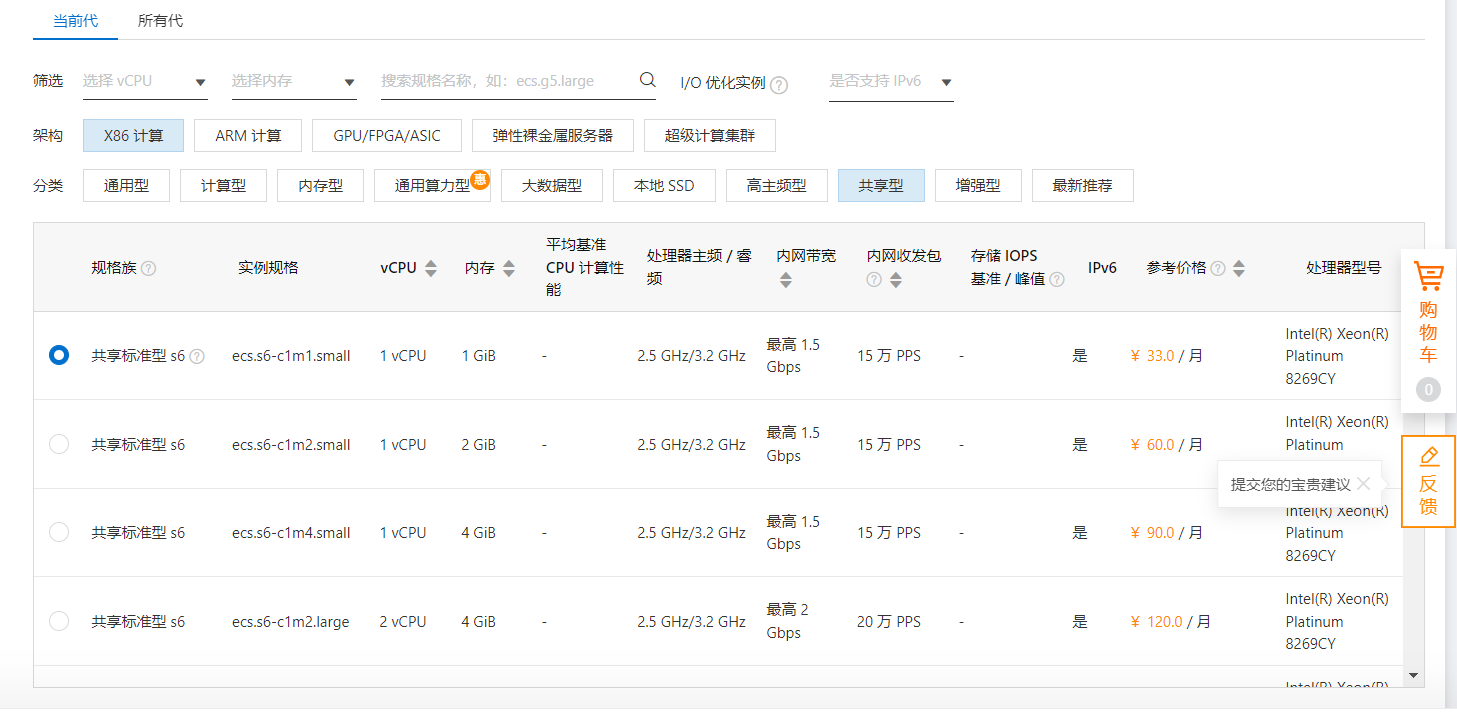Select the ecs.s6-c1m2.small radio button

coord(59,444)
